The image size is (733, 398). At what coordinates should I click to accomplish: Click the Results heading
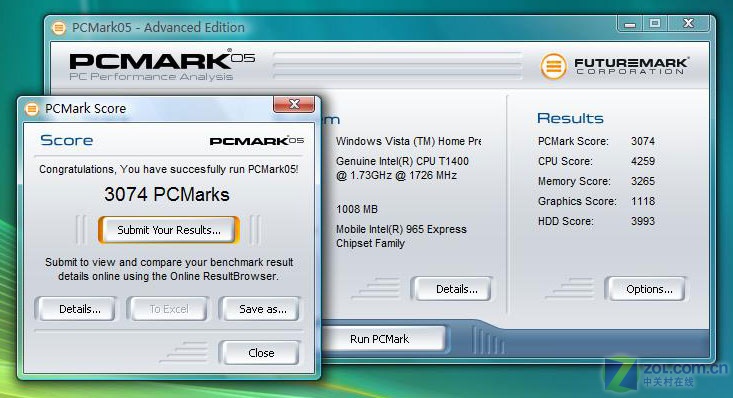pos(570,118)
